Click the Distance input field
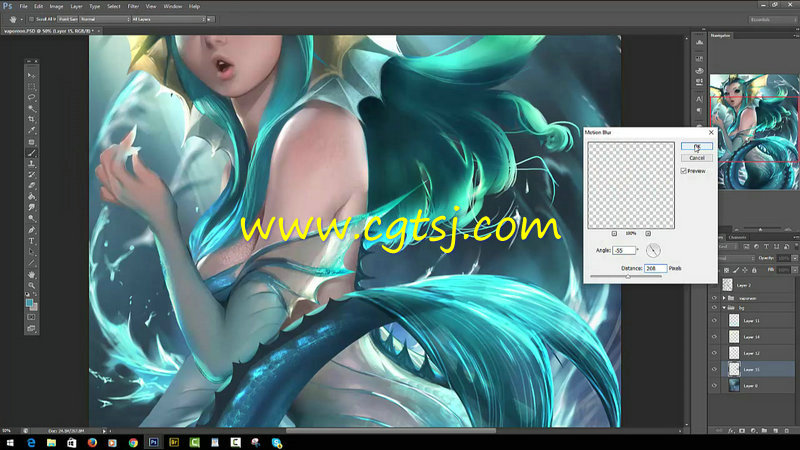Screen dimensions: 800x450 pos(656,268)
